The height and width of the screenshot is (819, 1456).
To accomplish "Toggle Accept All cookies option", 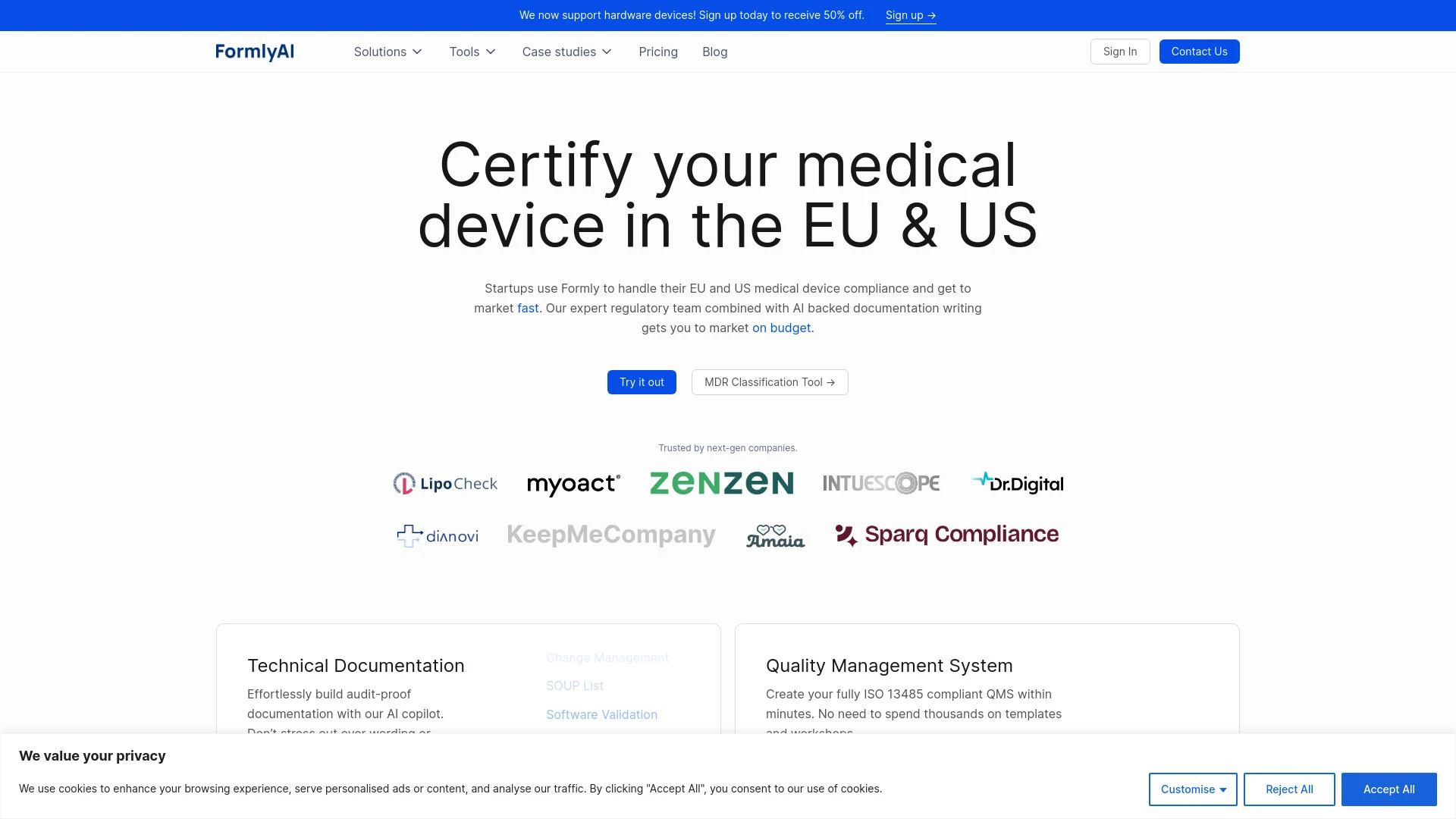I will point(1389,789).
